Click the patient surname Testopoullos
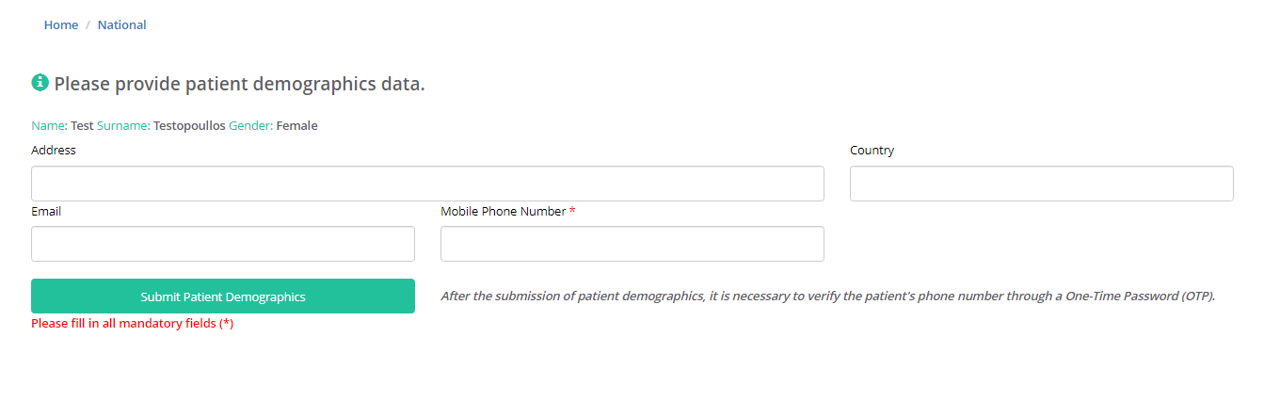 (x=189, y=126)
